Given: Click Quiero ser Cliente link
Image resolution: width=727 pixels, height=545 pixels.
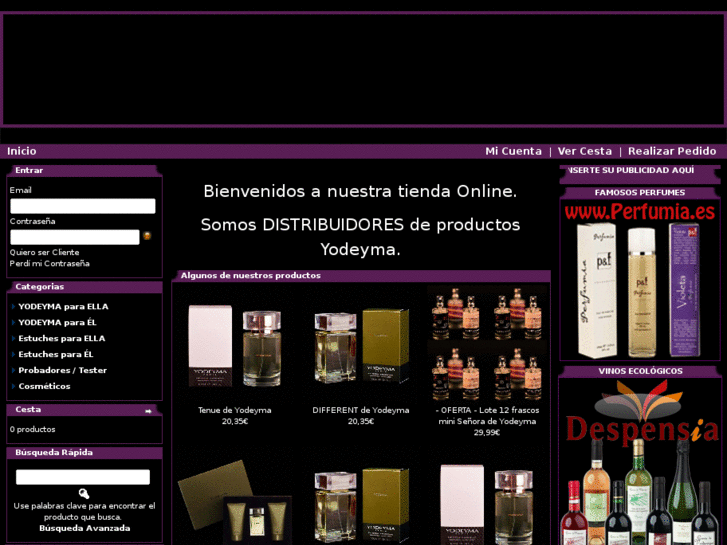Looking at the screenshot, I should pyautogui.click(x=45, y=252).
